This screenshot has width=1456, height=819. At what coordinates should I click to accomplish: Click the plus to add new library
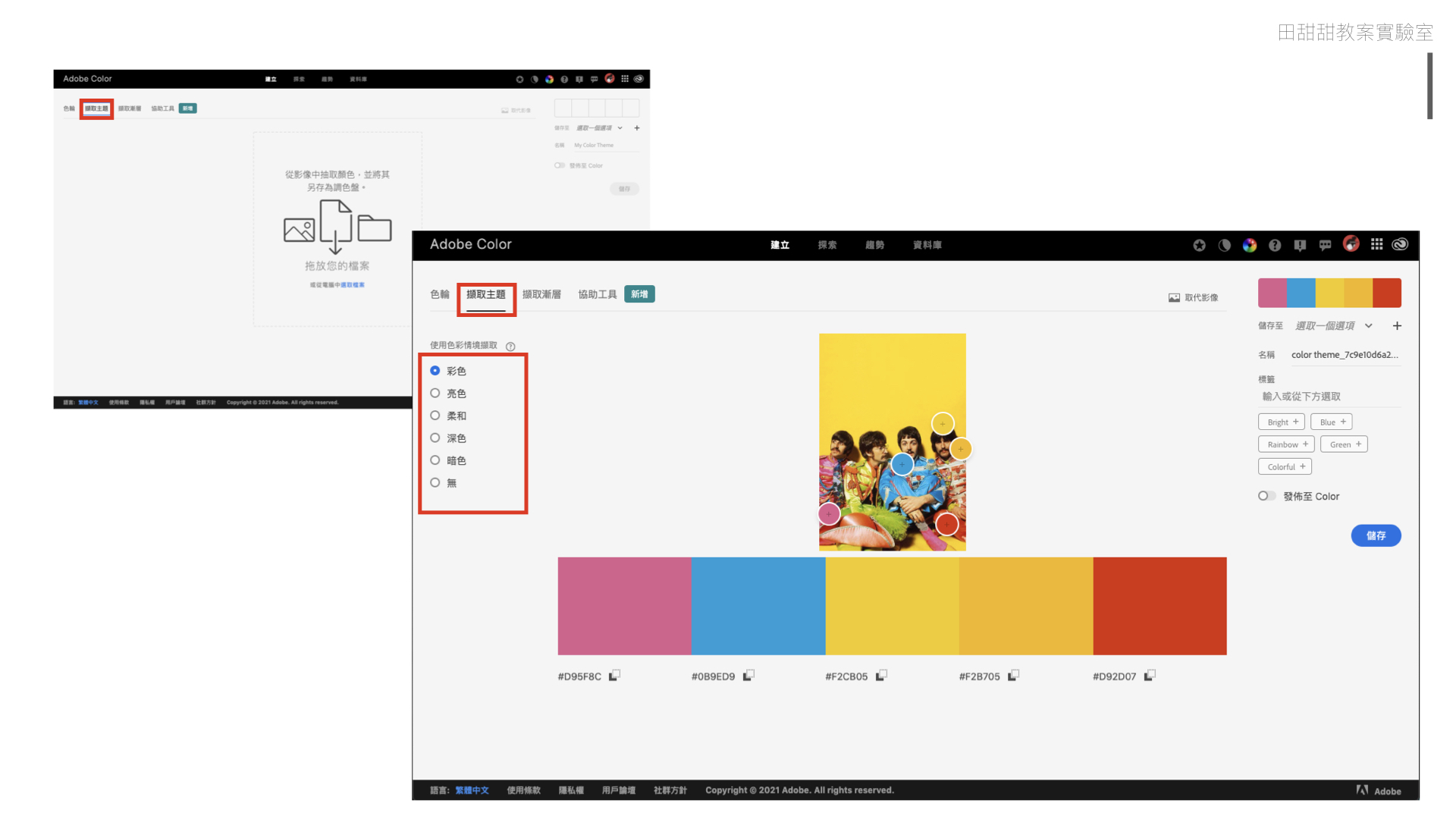pyautogui.click(x=1397, y=326)
